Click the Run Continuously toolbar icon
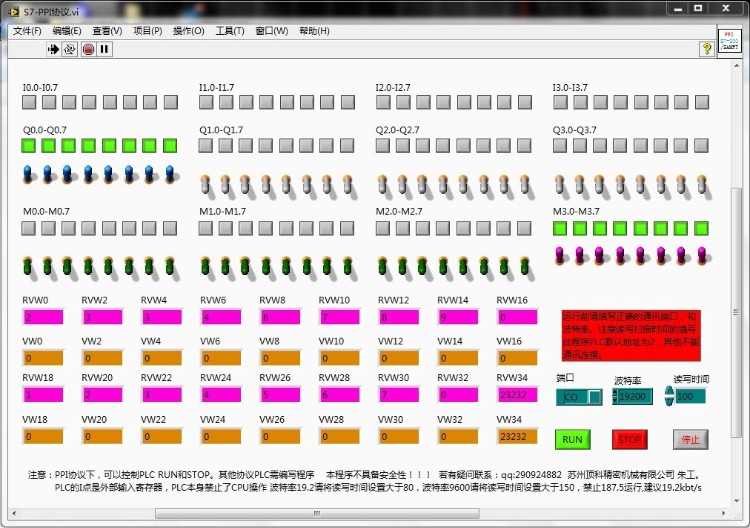This screenshot has width=750, height=528. point(70,48)
